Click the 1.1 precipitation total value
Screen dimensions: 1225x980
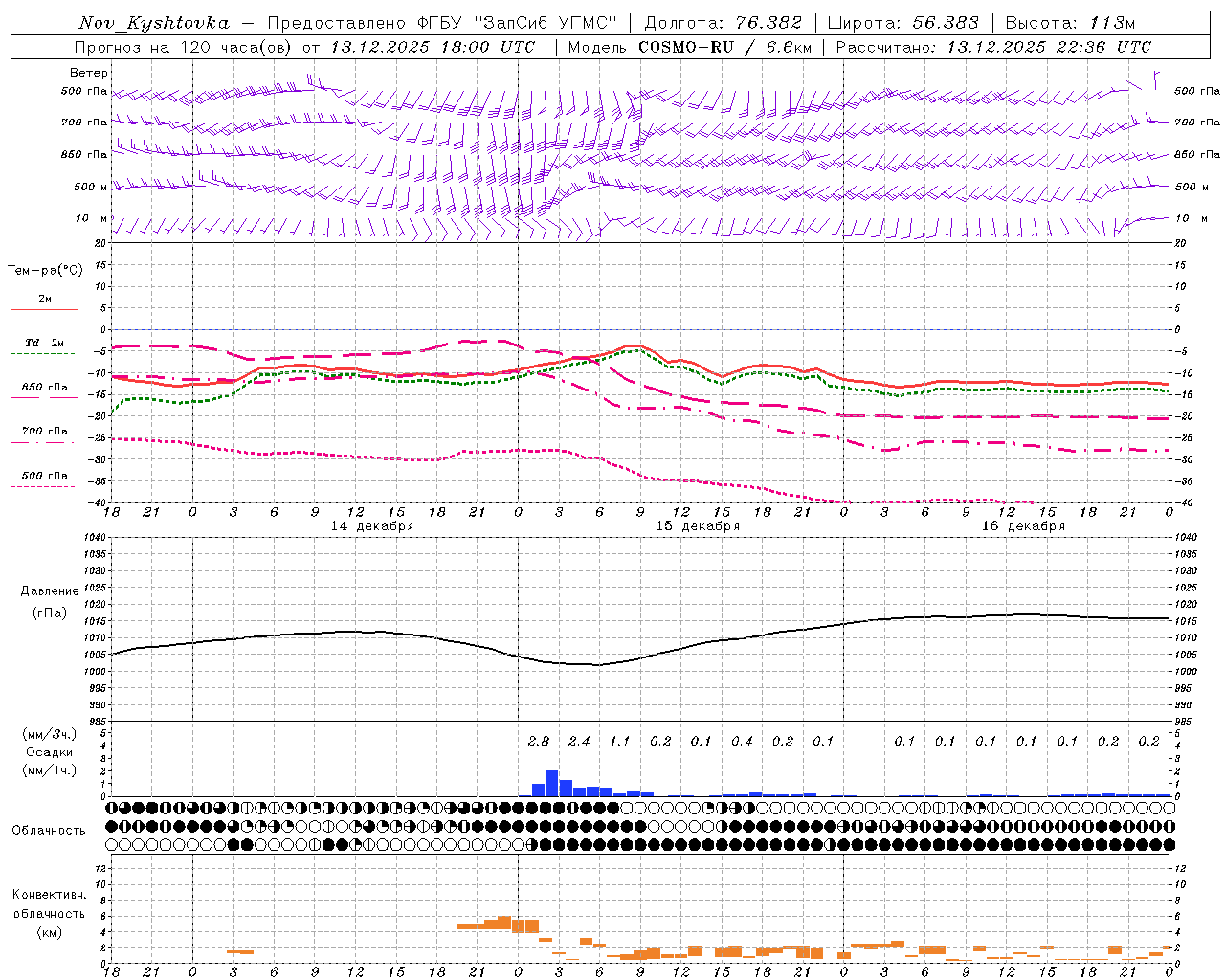pyautogui.click(x=620, y=741)
